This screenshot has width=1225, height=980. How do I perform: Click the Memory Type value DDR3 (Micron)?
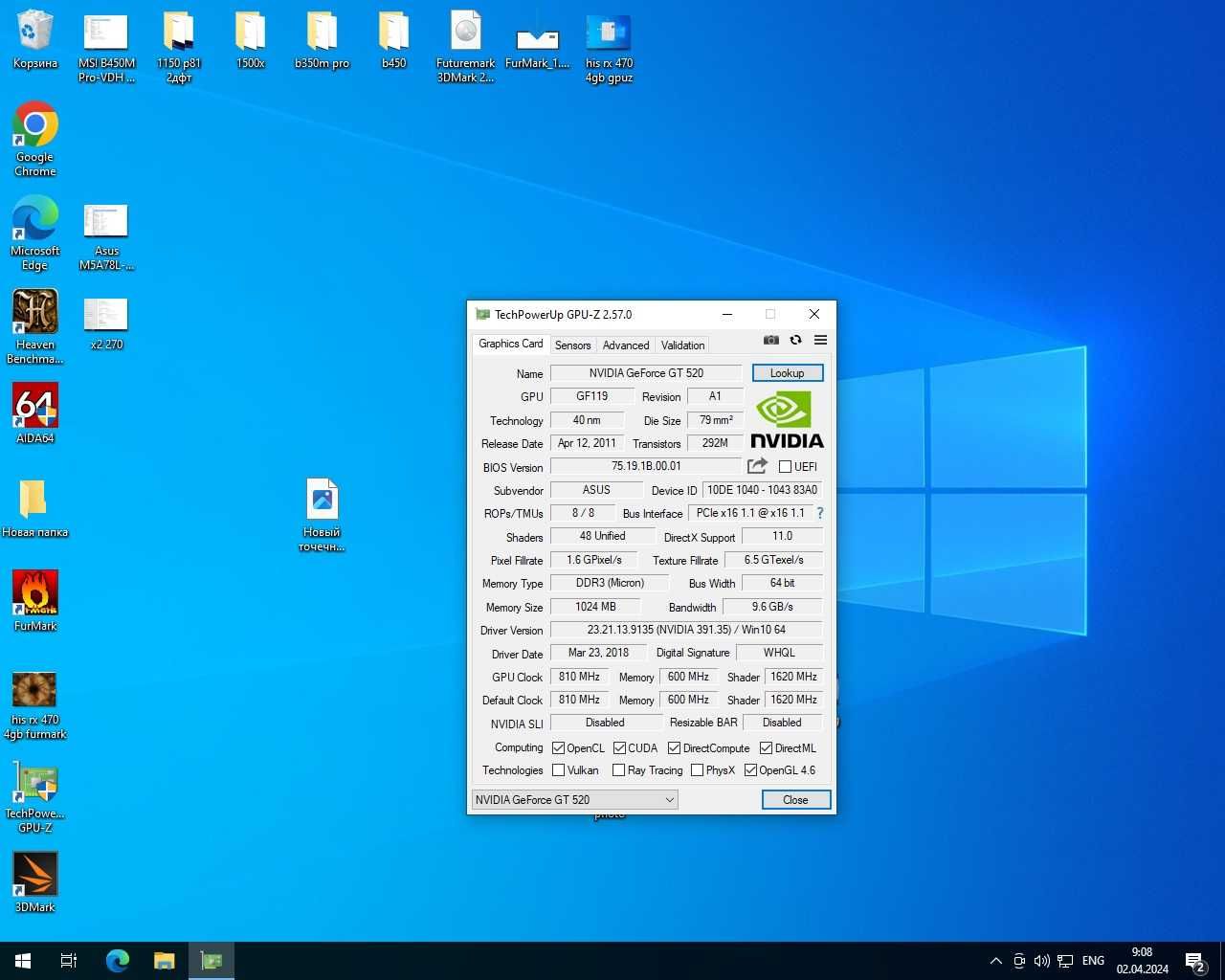click(x=610, y=583)
